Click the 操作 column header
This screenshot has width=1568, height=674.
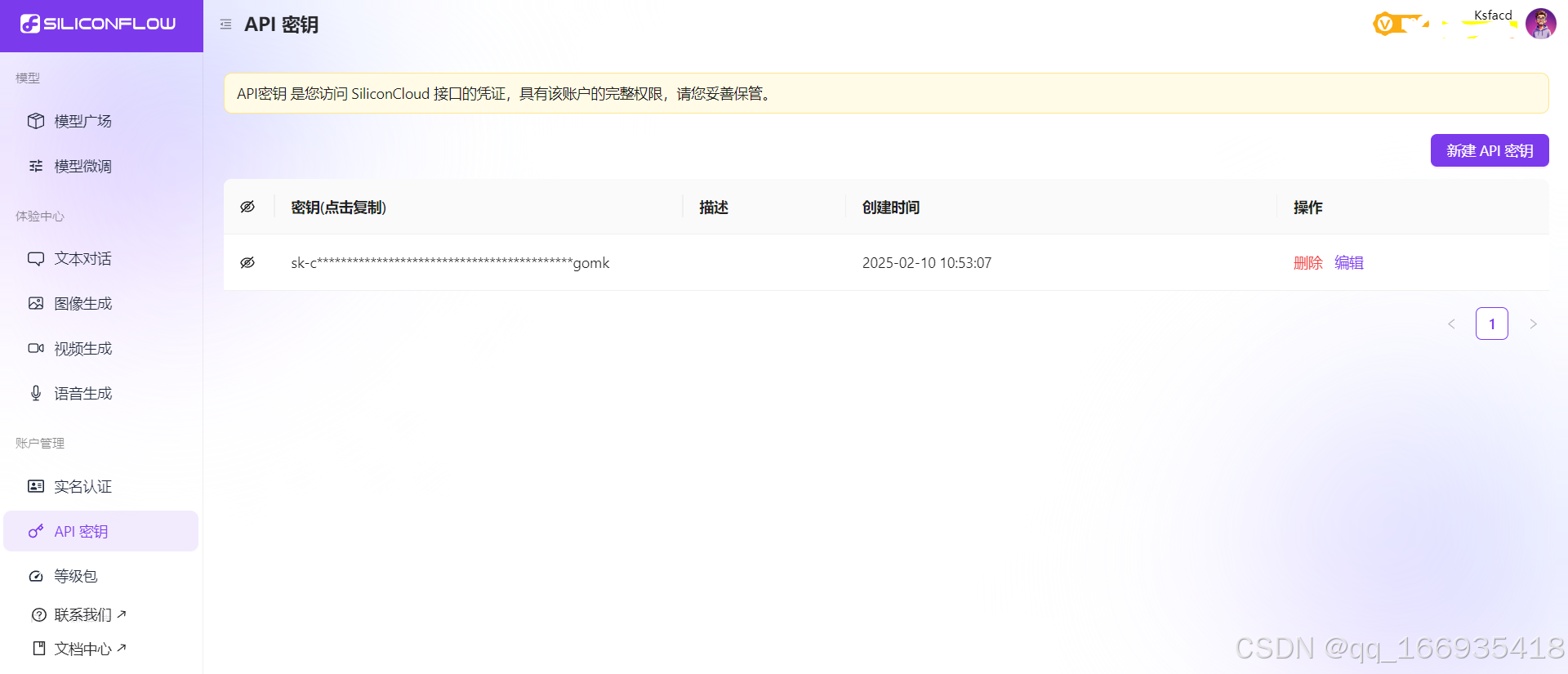(x=1308, y=208)
